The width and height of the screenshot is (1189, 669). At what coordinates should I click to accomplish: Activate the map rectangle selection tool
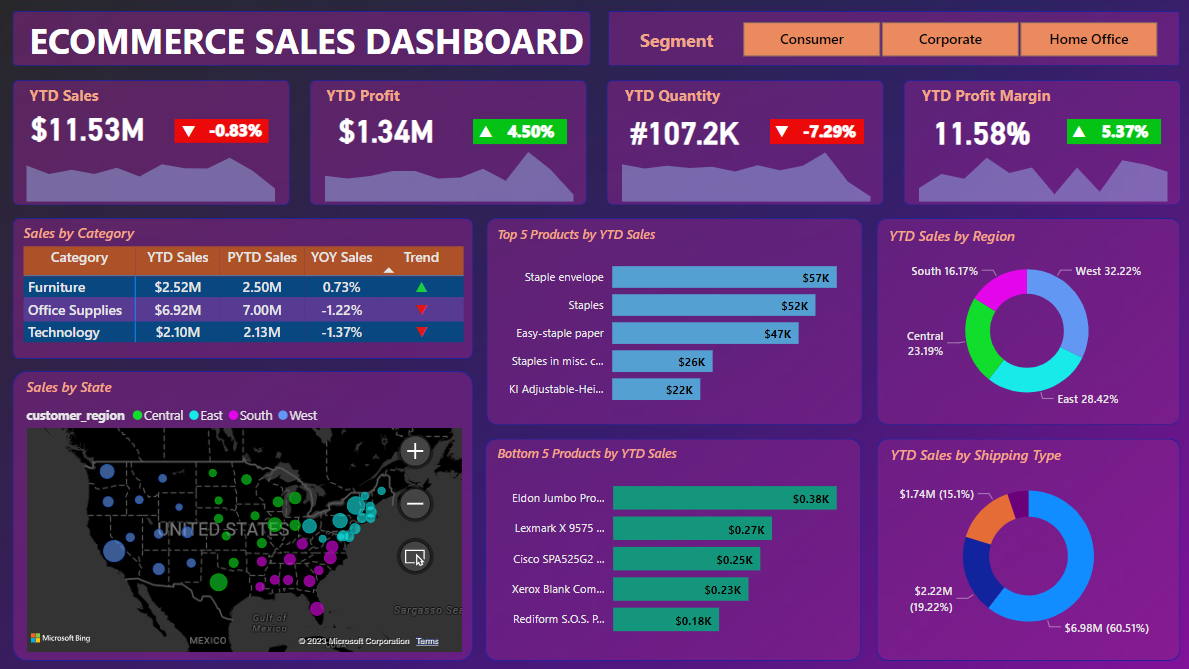(415, 556)
